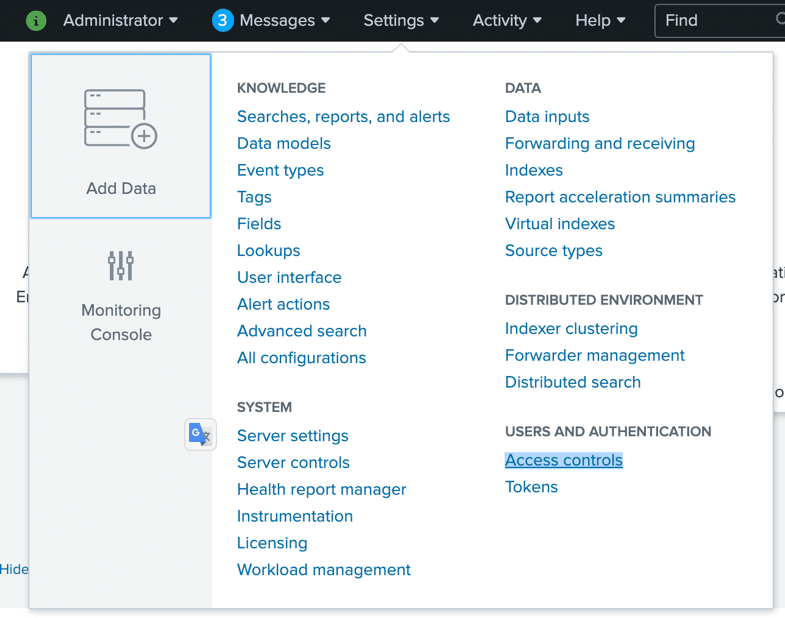Image resolution: width=785 pixels, height=618 pixels.
Task: Click the green info status icon
Action: [x=36, y=21]
